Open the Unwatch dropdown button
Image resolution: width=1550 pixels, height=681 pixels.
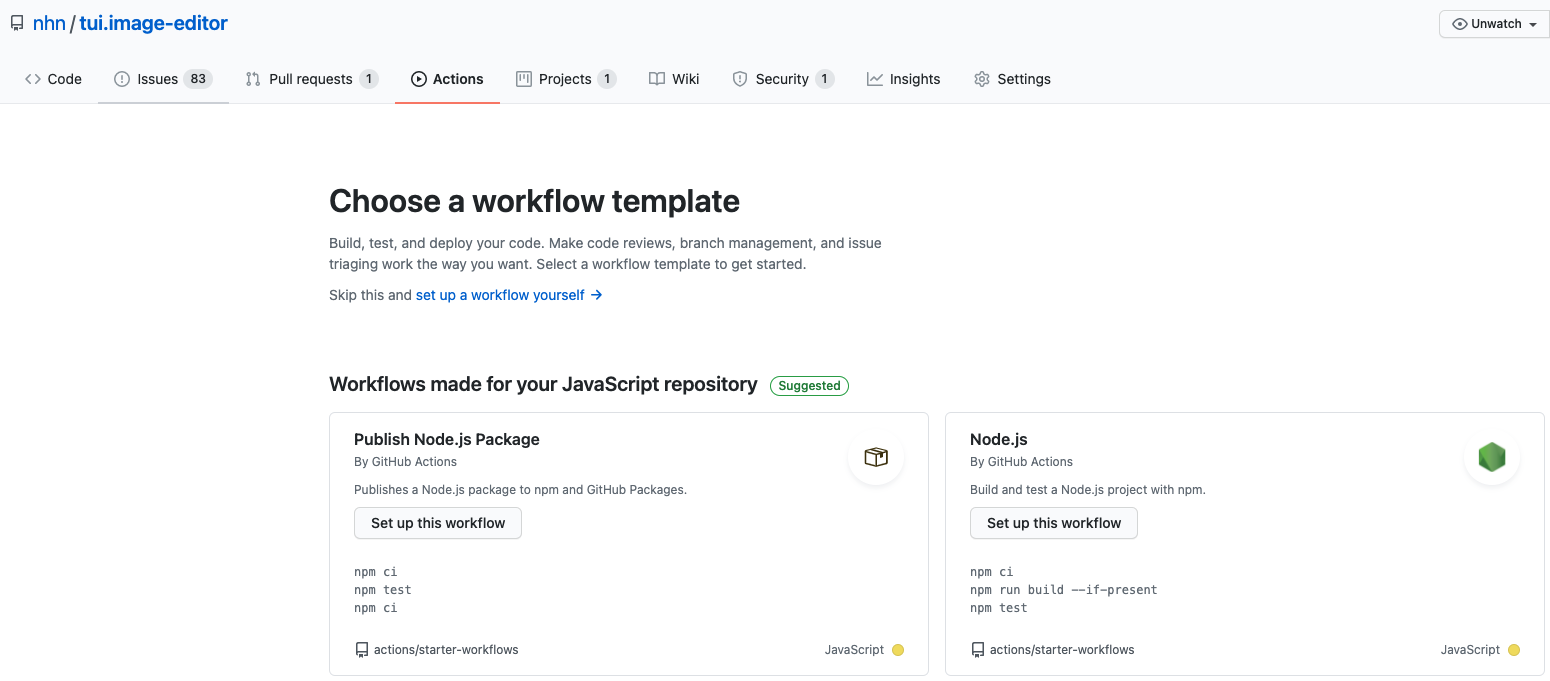[1494, 24]
